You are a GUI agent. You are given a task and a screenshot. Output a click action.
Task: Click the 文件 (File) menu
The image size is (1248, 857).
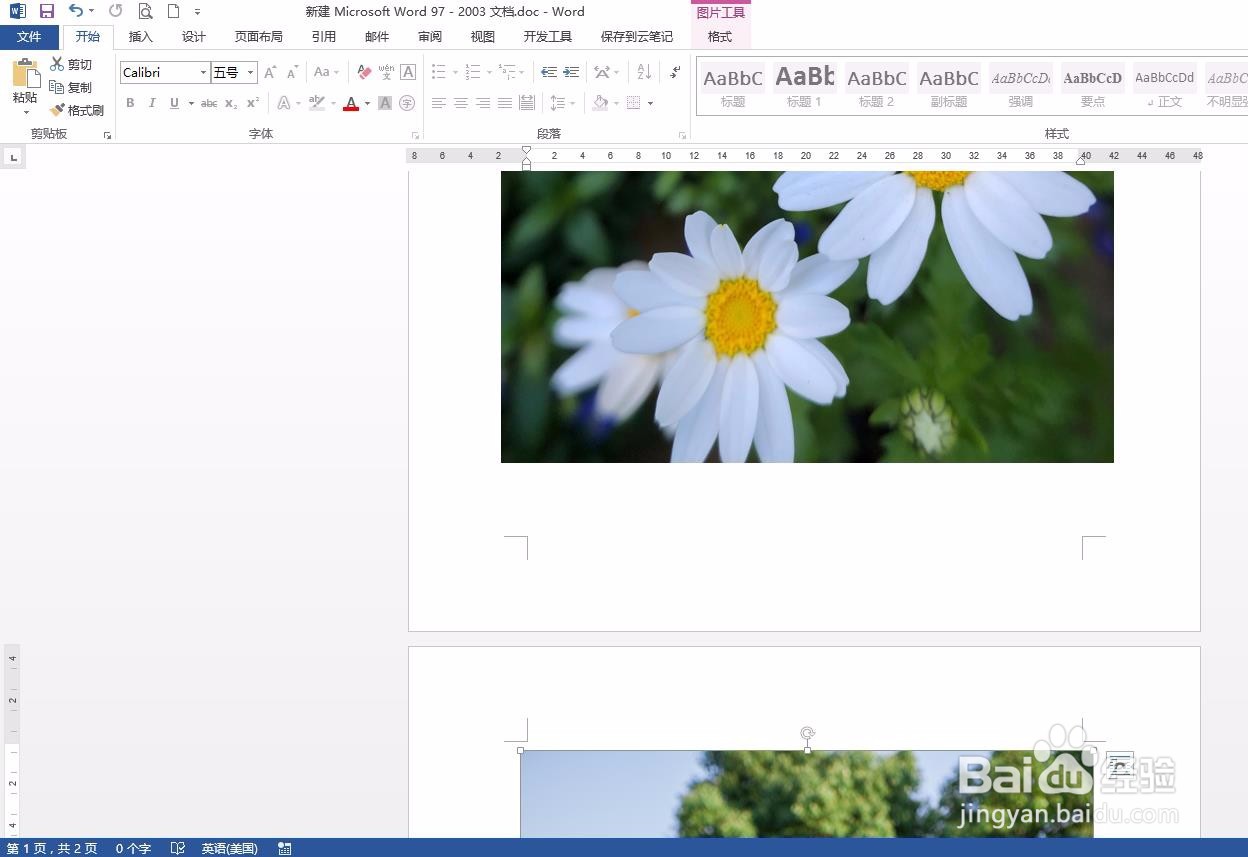pos(29,36)
